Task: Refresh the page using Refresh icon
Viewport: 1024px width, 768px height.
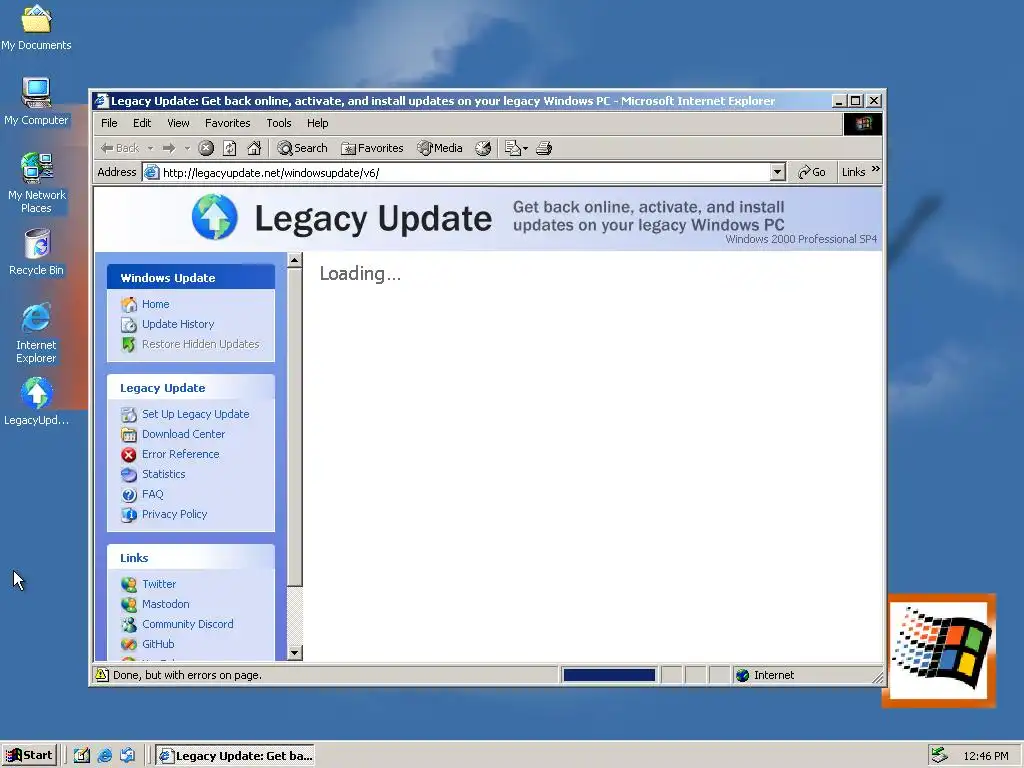Action: (x=230, y=148)
